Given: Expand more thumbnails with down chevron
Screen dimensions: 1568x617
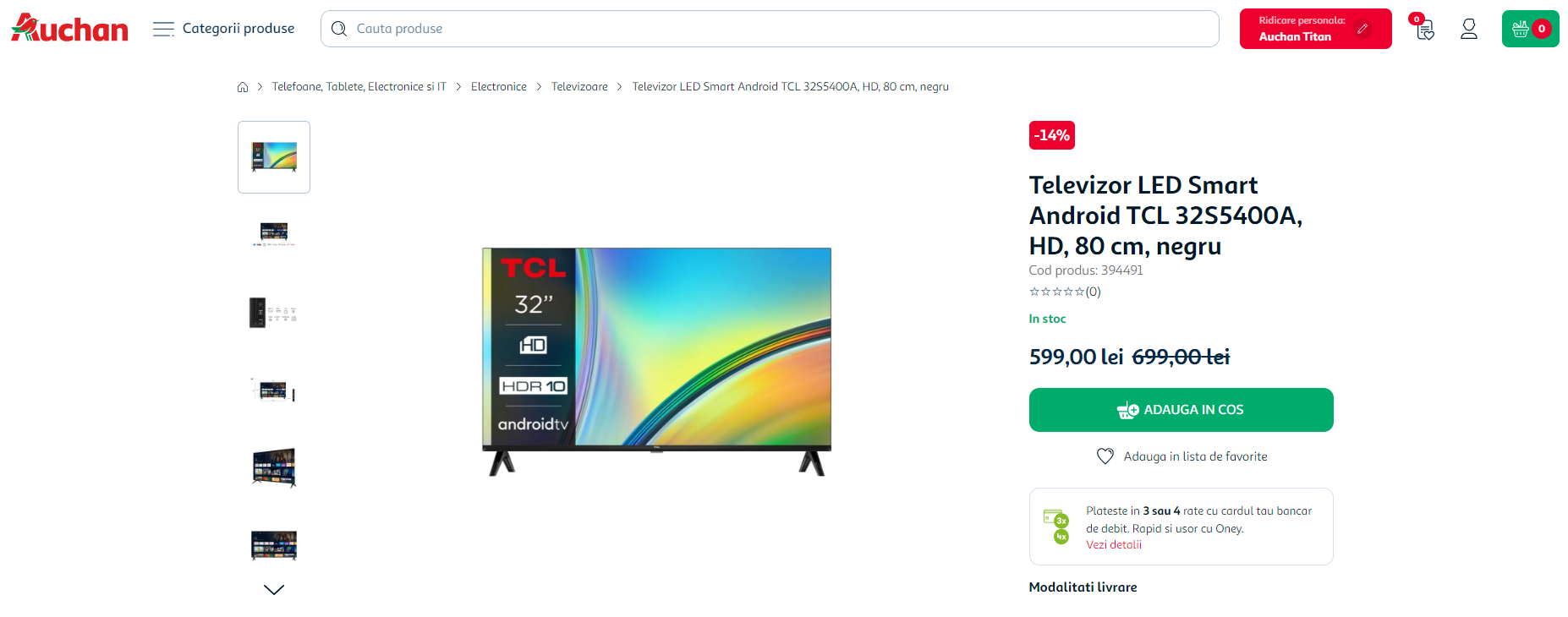Looking at the screenshot, I should 274,590.
